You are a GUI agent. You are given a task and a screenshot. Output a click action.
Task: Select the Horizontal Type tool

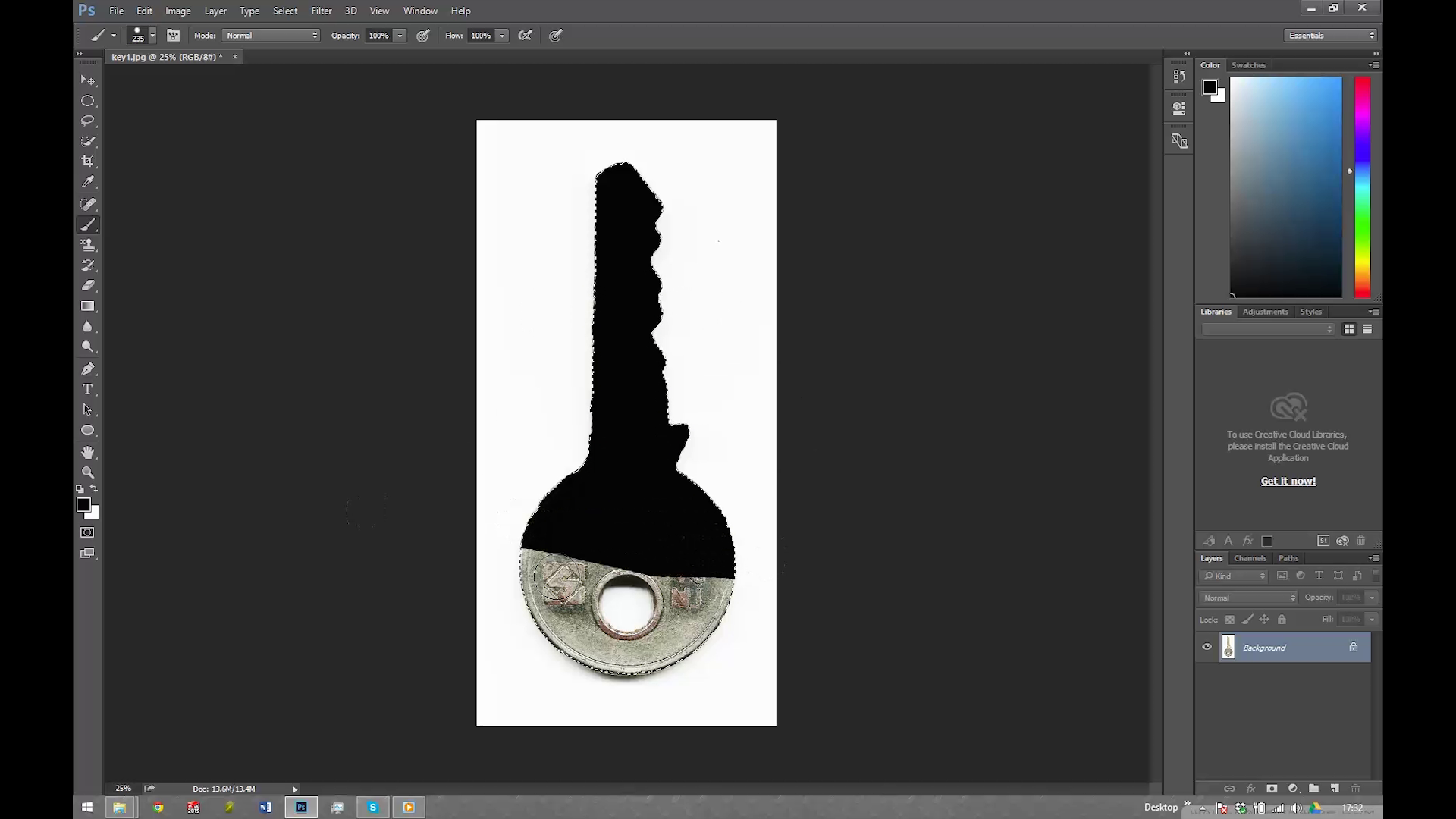(x=88, y=389)
